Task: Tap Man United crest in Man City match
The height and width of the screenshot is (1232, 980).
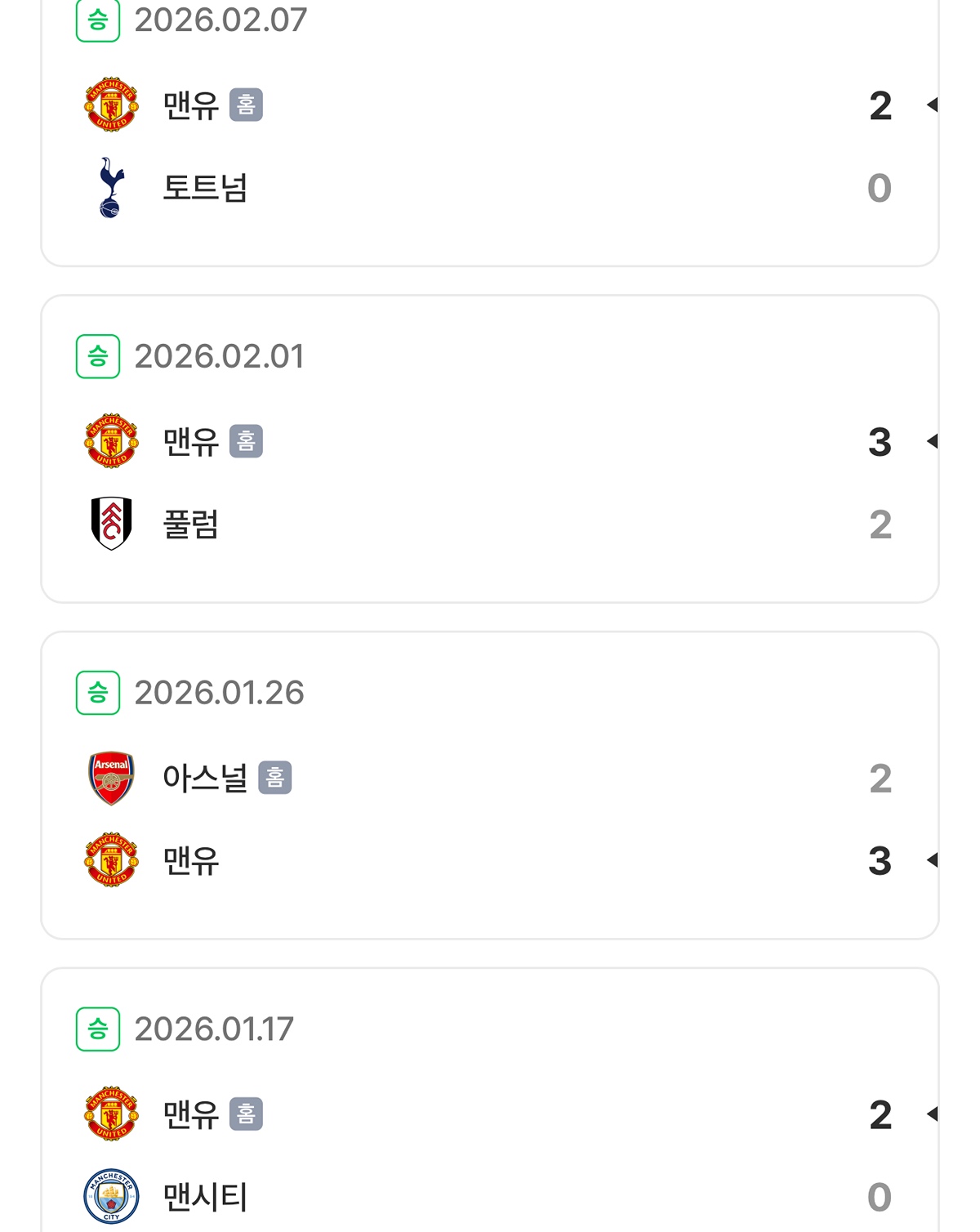Action: [111, 1114]
